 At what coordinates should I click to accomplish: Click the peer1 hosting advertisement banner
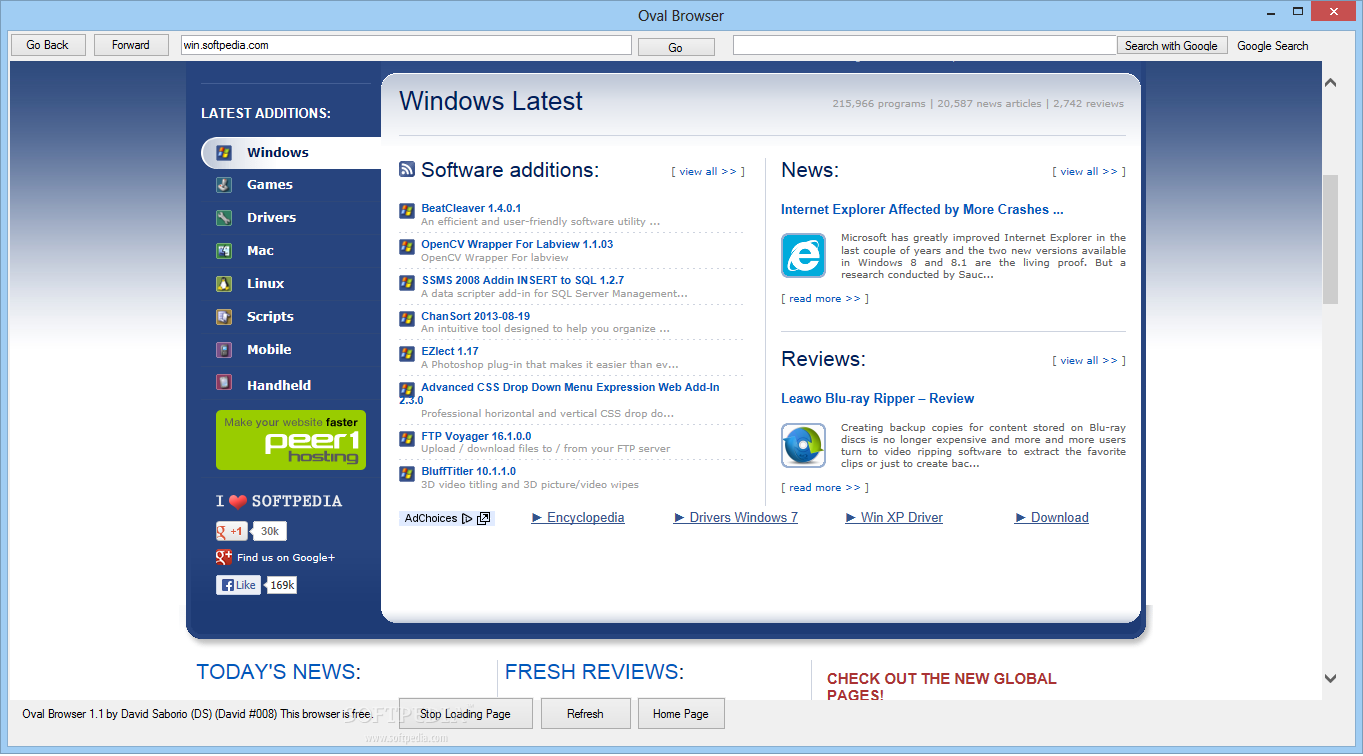click(x=291, y=440)
